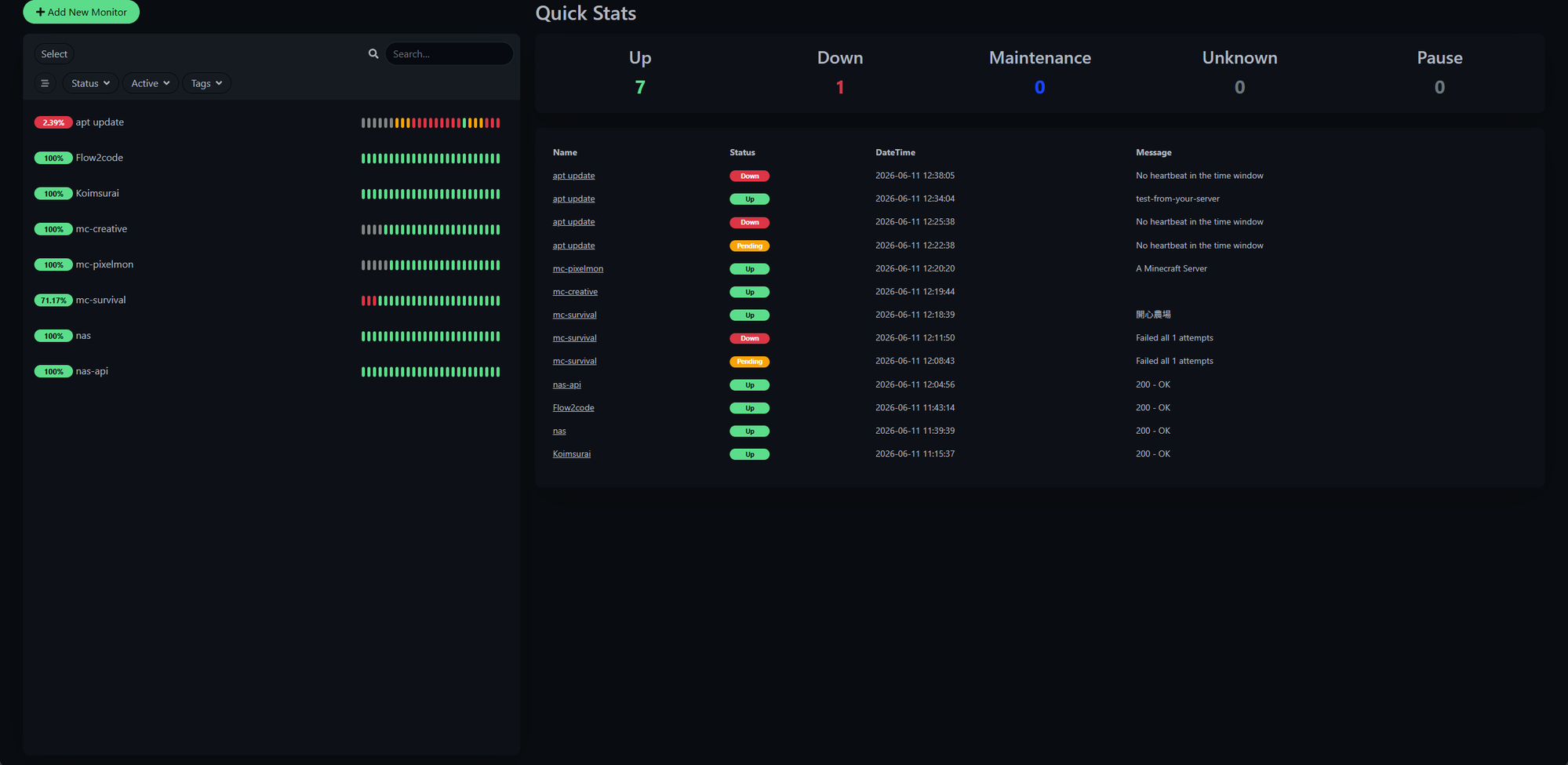
Task: Open Koimsurai link in events table
Action: (572, 454)
